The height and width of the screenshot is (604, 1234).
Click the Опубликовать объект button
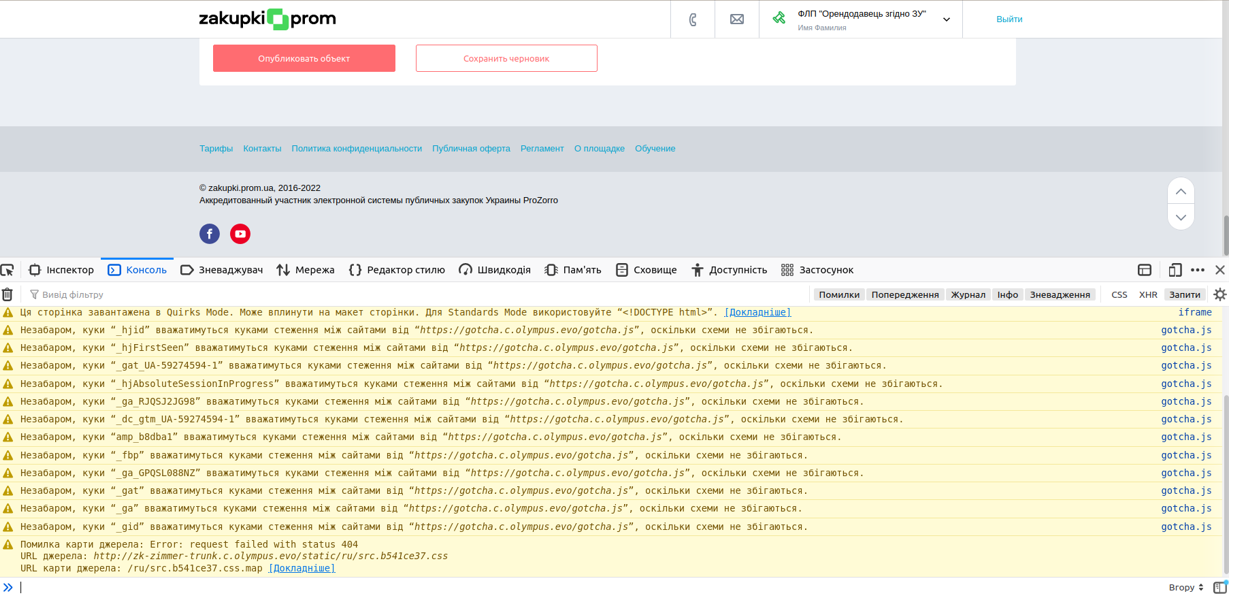304,58
